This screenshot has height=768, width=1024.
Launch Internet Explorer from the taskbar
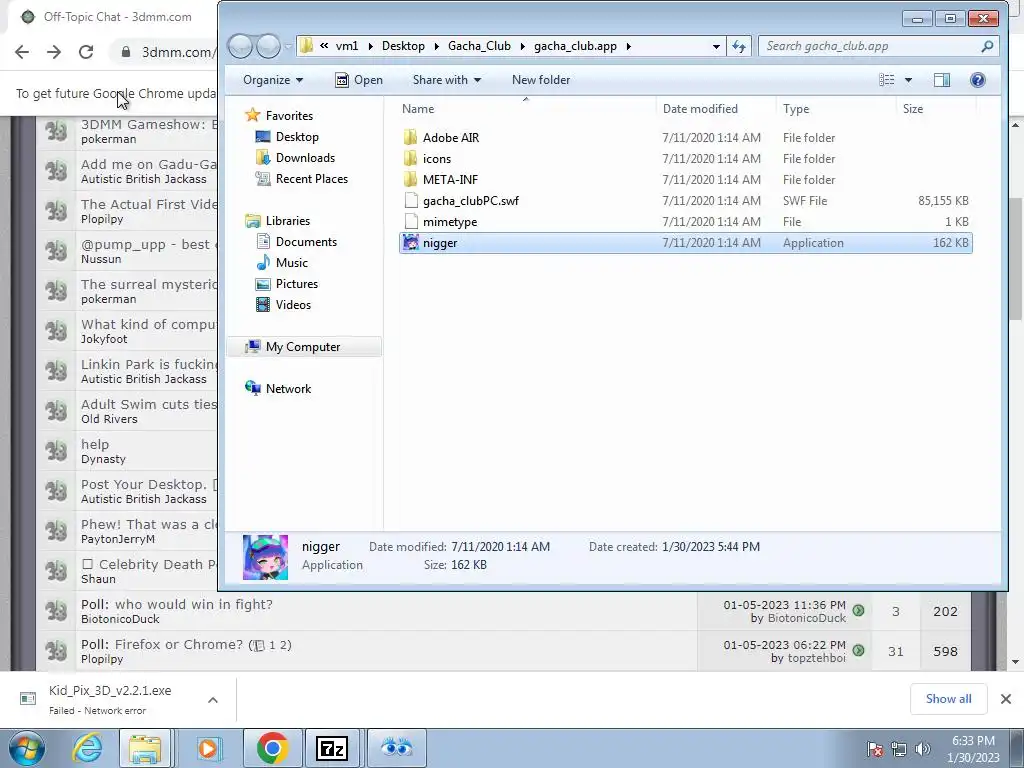tap(88, 748)
